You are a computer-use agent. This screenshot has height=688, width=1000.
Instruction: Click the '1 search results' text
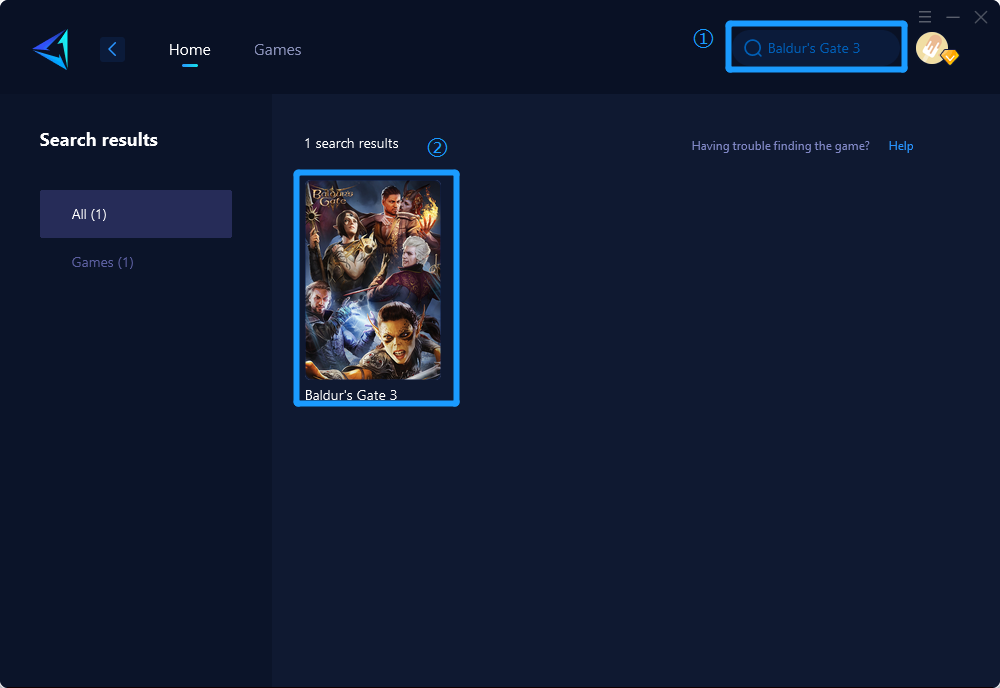pyautogui.click(x=351, y=143)
